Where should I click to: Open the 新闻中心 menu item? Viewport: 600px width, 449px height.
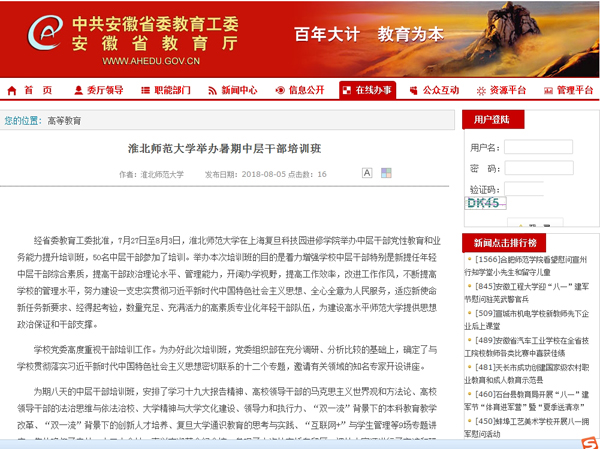point(239,90)
